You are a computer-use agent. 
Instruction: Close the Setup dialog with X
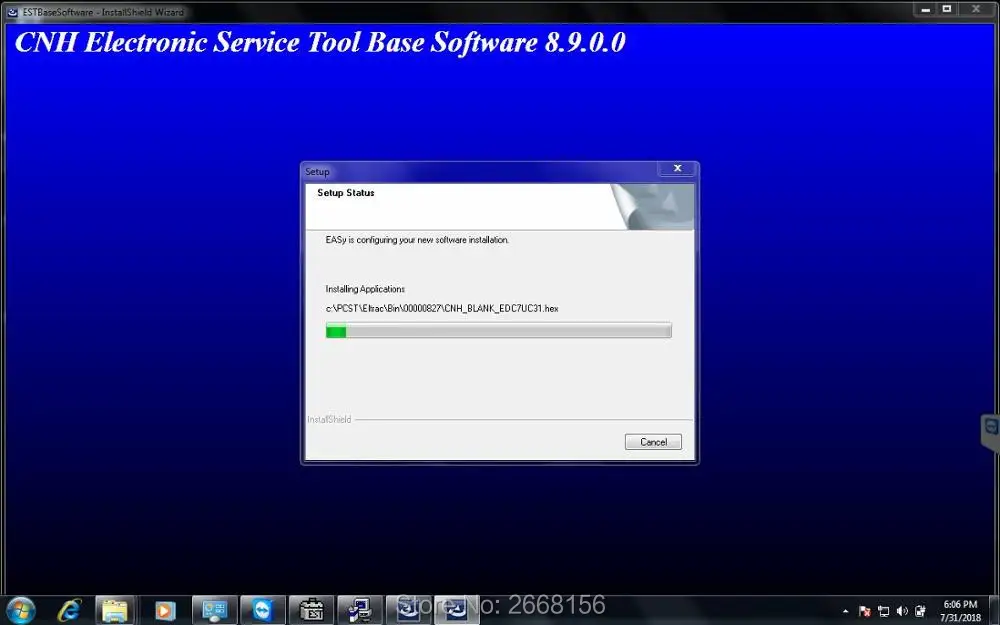(677, 168)
